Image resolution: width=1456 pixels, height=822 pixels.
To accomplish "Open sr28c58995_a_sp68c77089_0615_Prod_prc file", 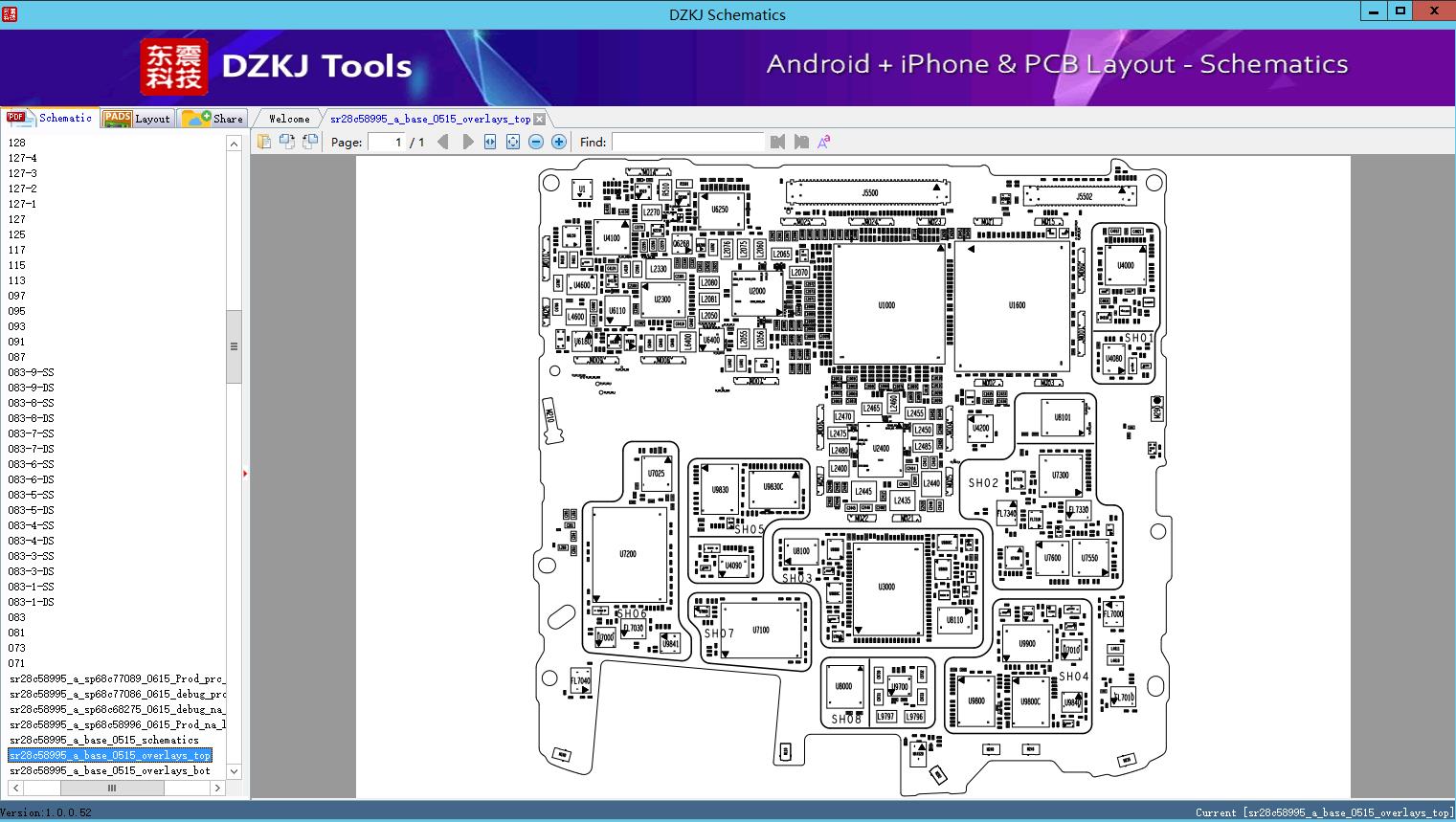I will point(117,678).
